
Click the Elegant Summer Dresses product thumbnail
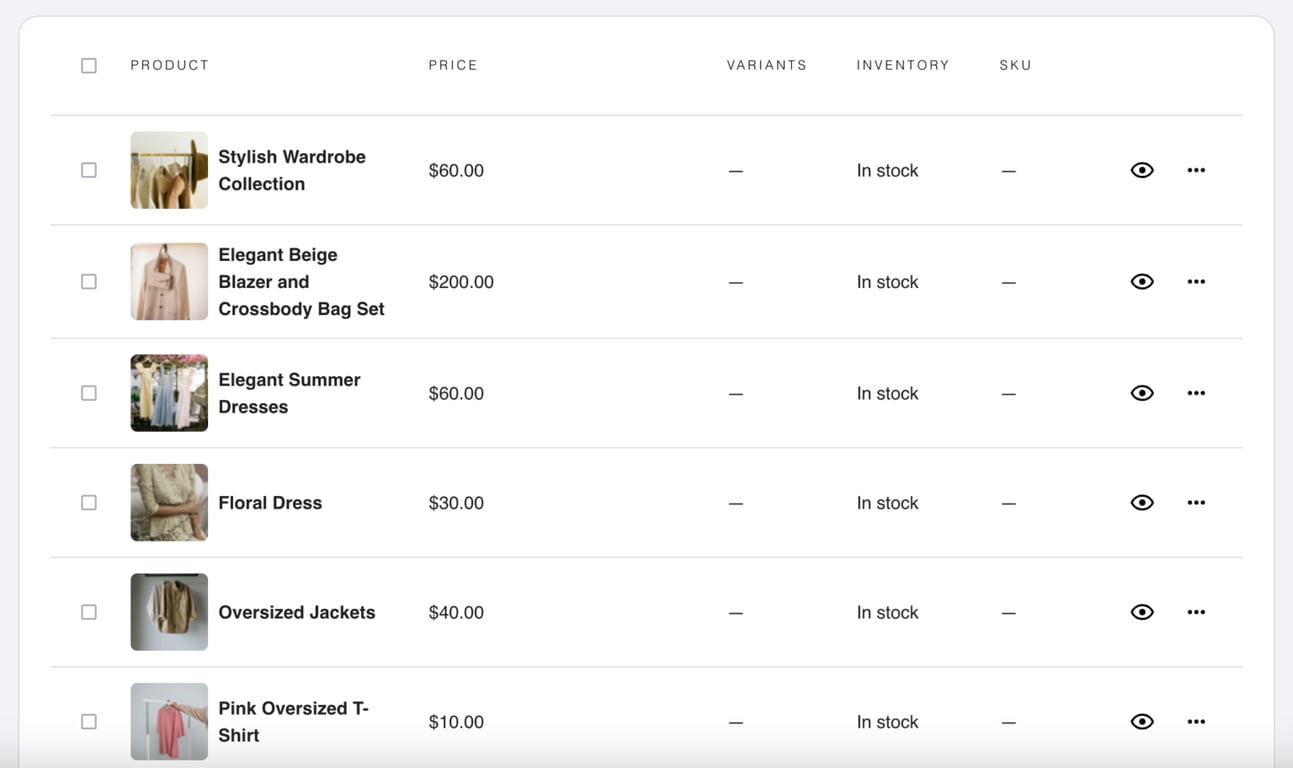point(168,392)
